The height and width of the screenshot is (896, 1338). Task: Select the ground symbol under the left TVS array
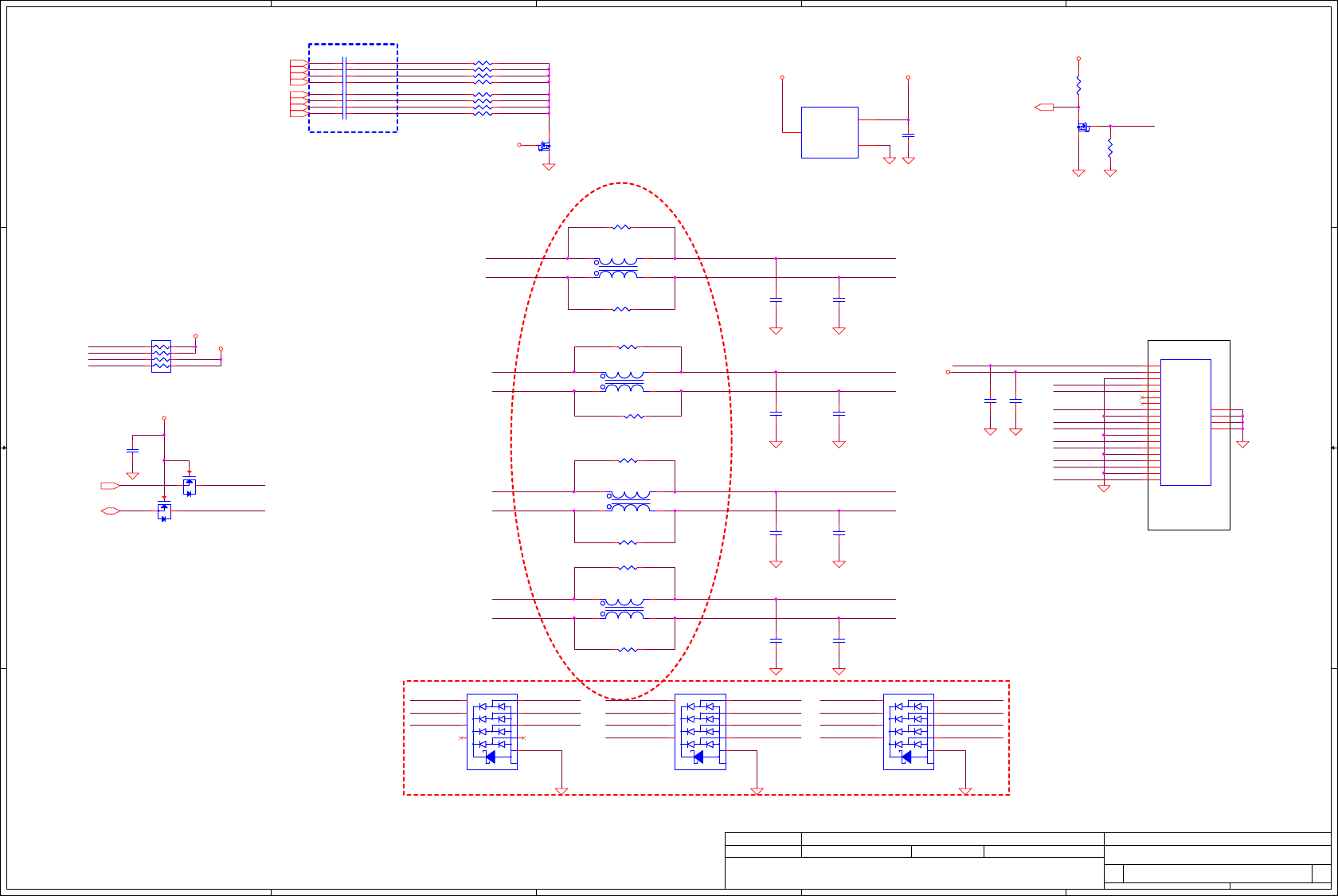(x=561, y=791)
